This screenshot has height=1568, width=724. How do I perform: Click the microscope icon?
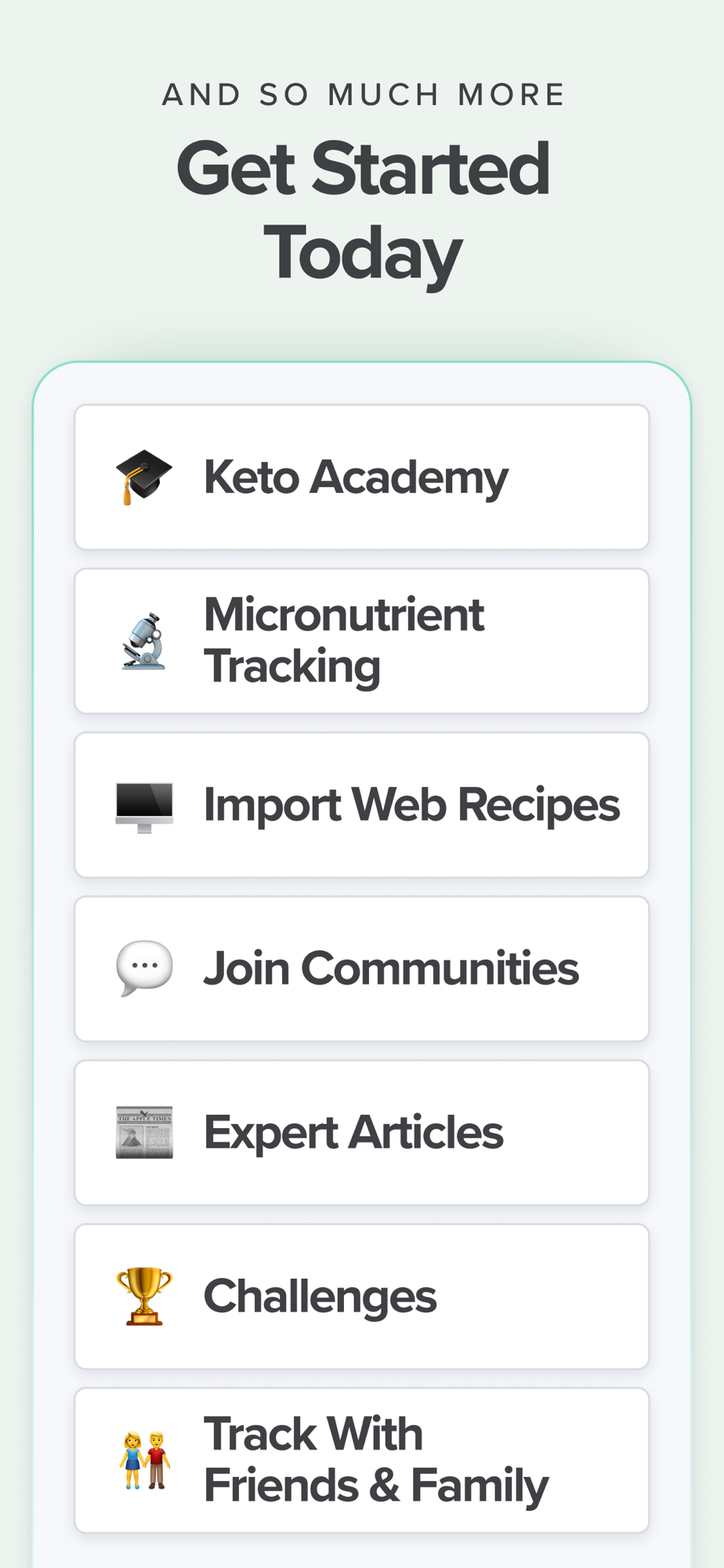144,641
